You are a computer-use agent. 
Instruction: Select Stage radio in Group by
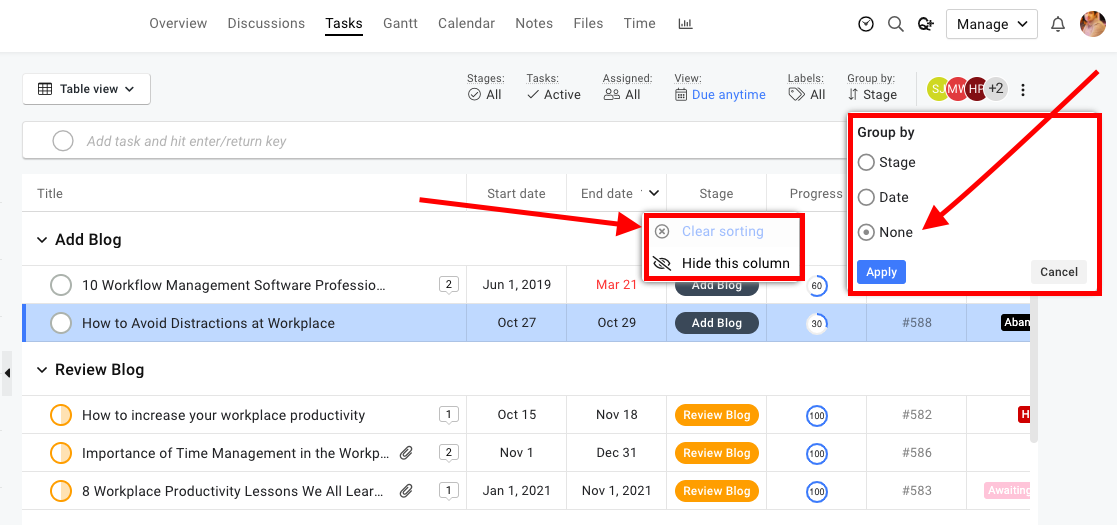click(x=867, y=162)
